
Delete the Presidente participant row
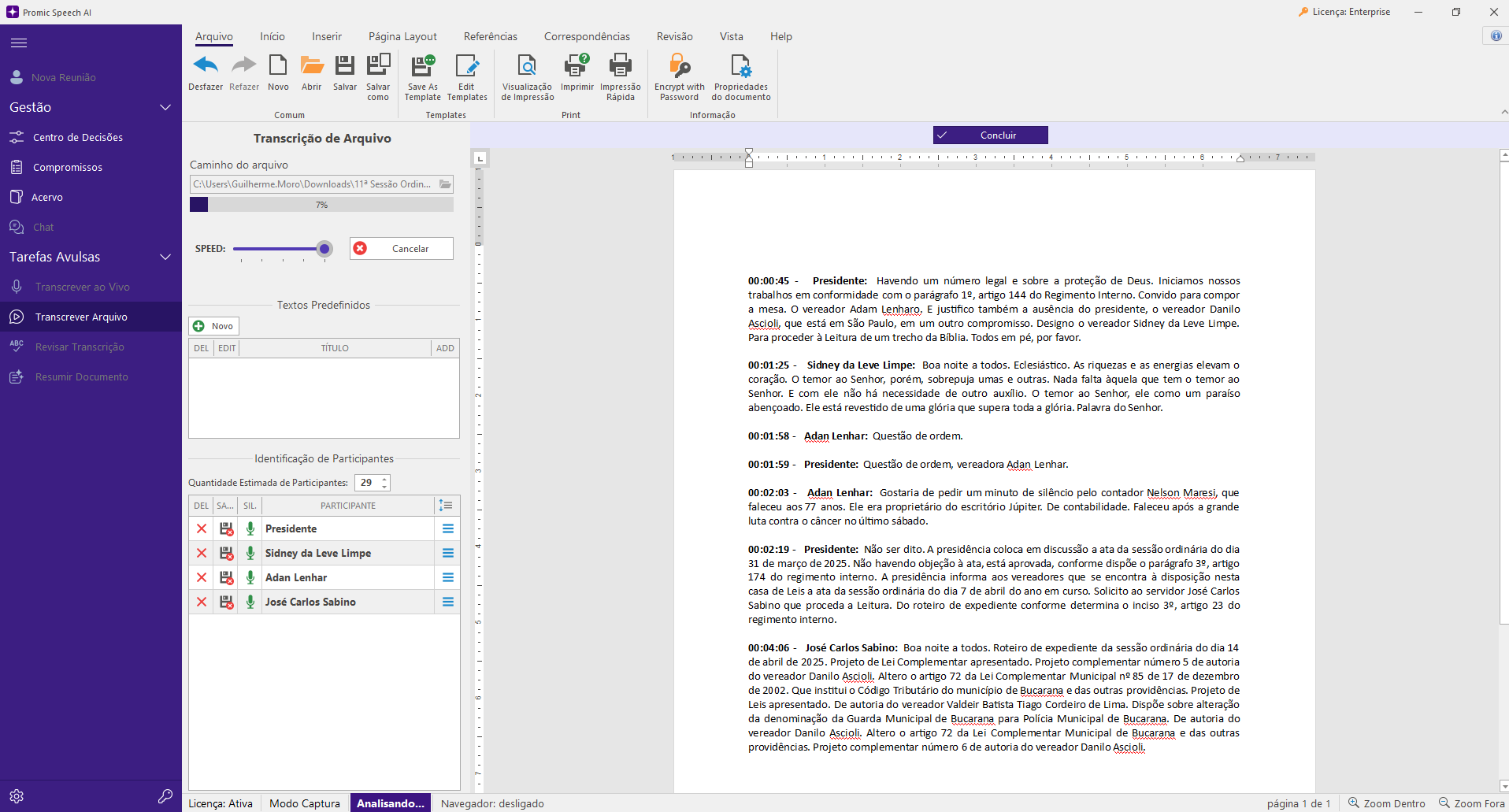point(202,528)
